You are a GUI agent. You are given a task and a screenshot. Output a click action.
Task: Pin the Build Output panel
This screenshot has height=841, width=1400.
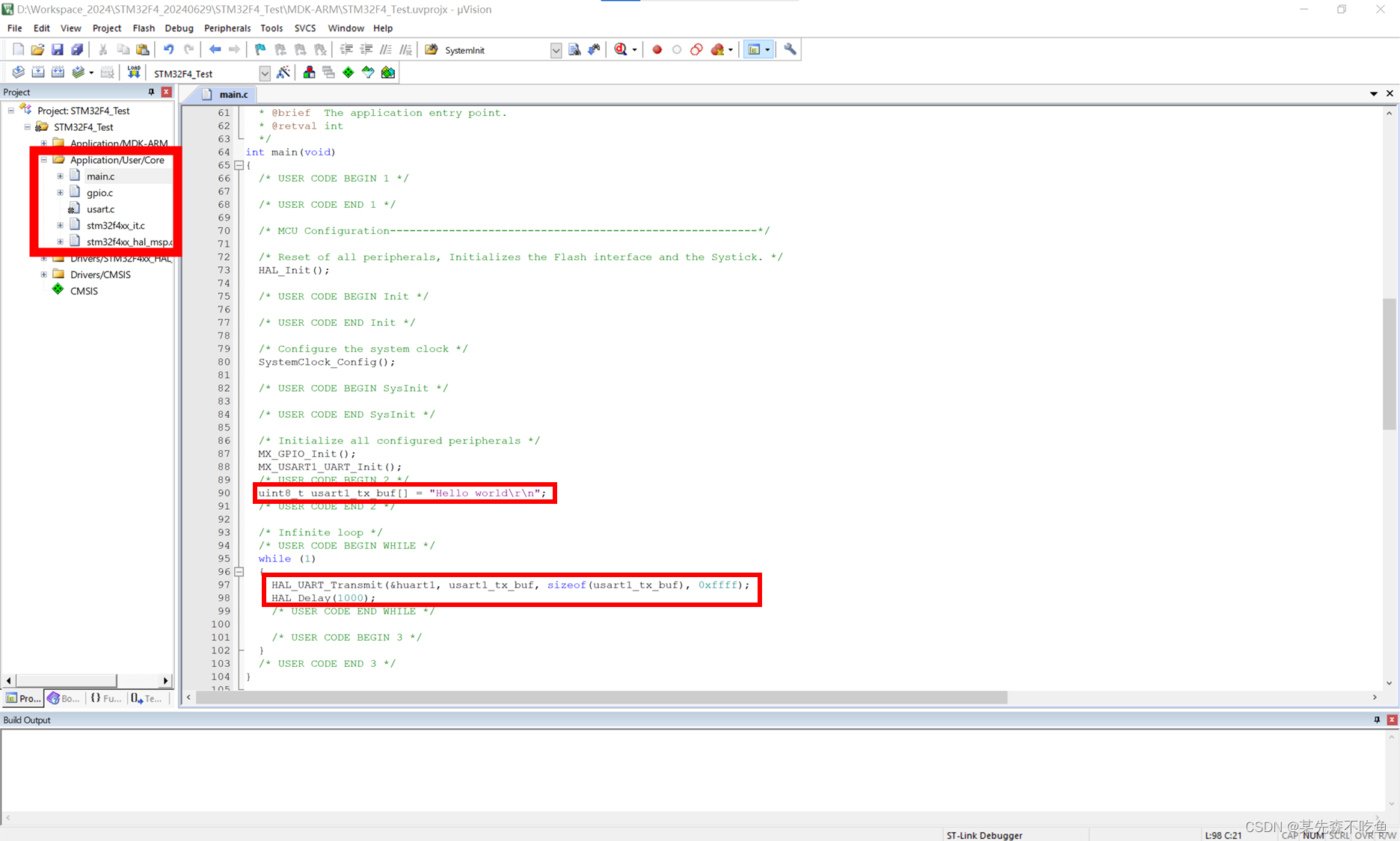pyautogui.click(x=1377, y=720)
